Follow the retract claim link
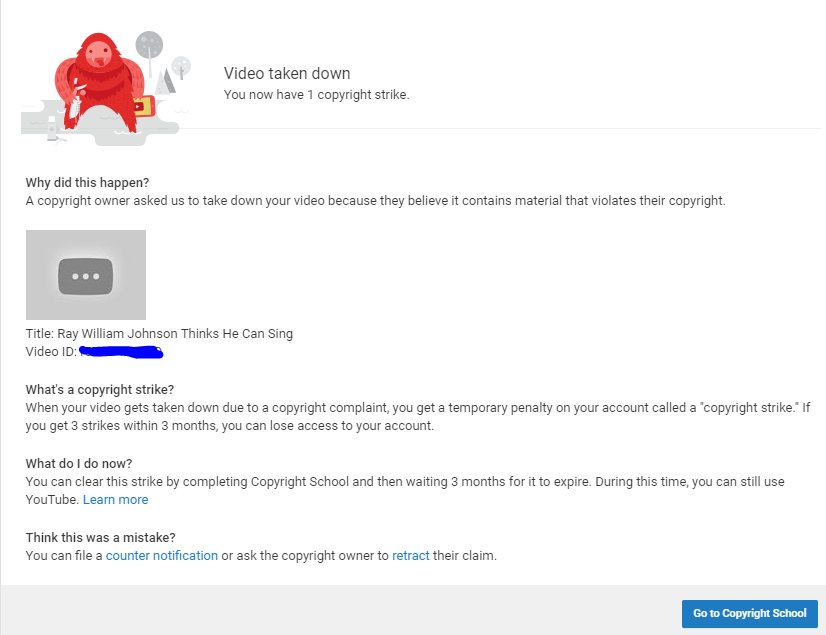 click(410, 555)
